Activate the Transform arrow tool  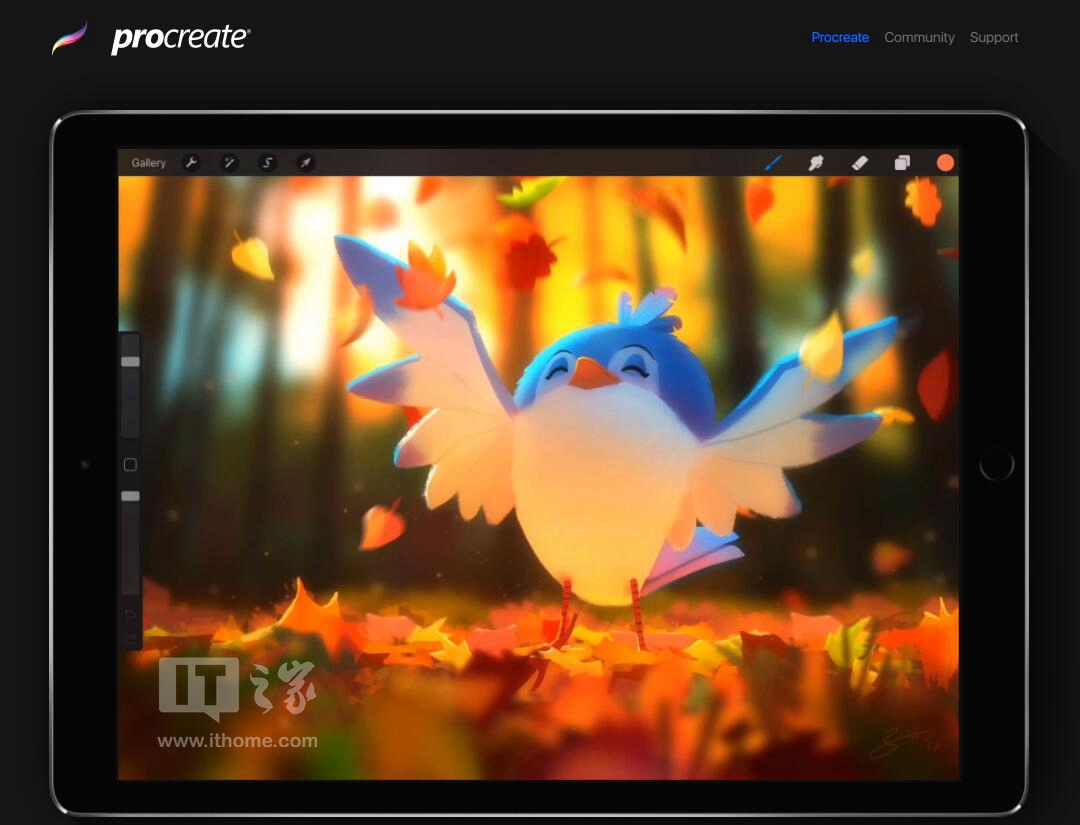tap(305, 163)
